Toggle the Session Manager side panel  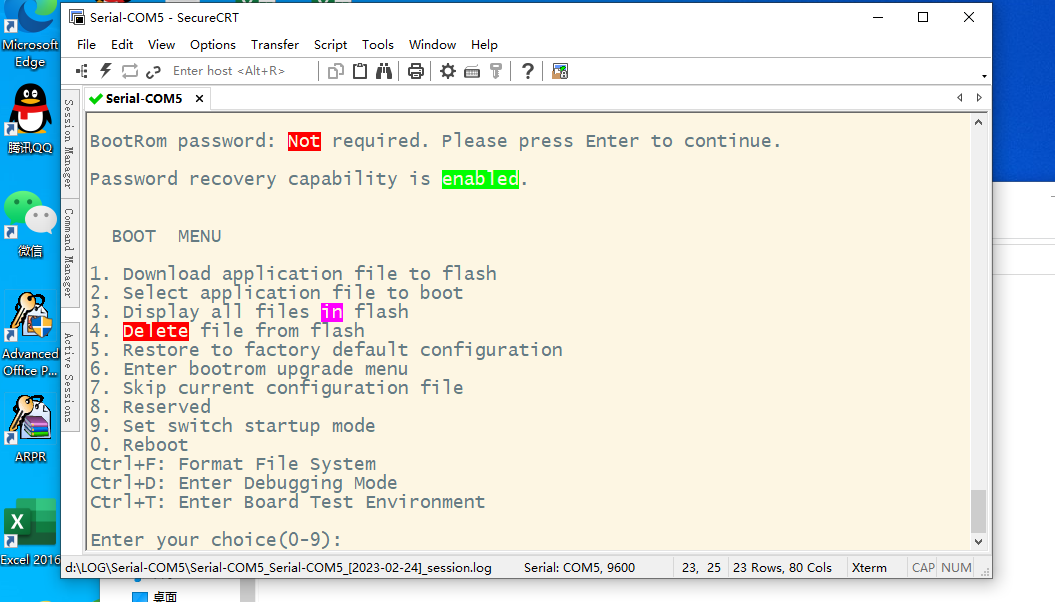point(69,143)
